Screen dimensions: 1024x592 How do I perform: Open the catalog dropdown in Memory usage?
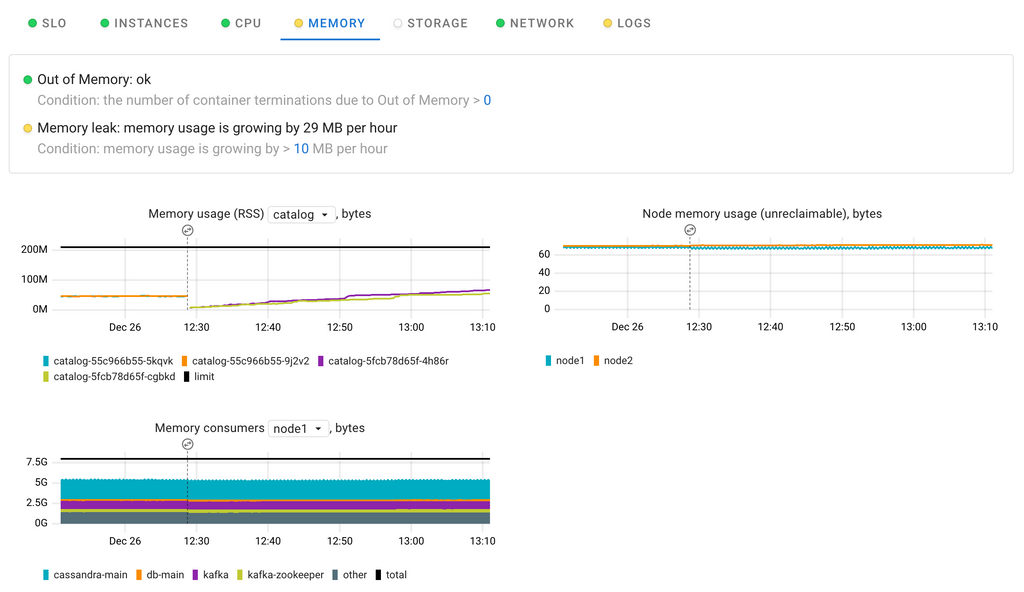pyautogui.click(x=301, y=214)
